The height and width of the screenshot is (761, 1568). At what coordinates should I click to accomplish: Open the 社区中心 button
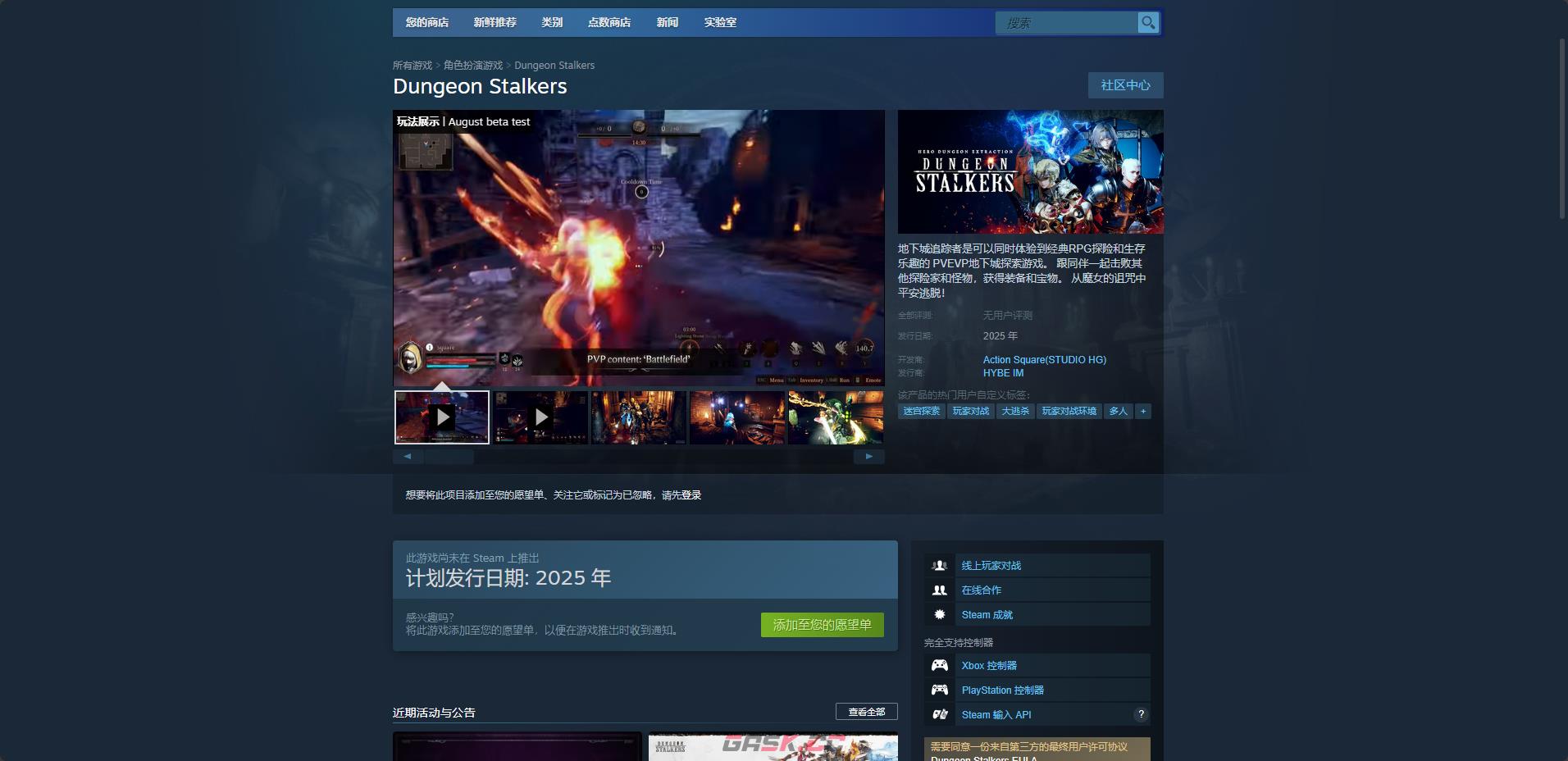(x=1125, y=85)
